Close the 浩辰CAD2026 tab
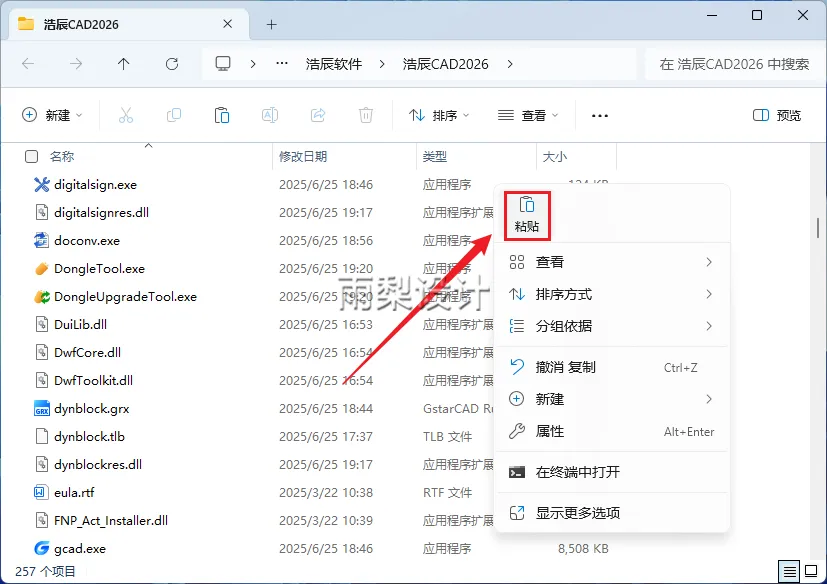This screenshot has width=827, height=584. [x=227, y=24]
